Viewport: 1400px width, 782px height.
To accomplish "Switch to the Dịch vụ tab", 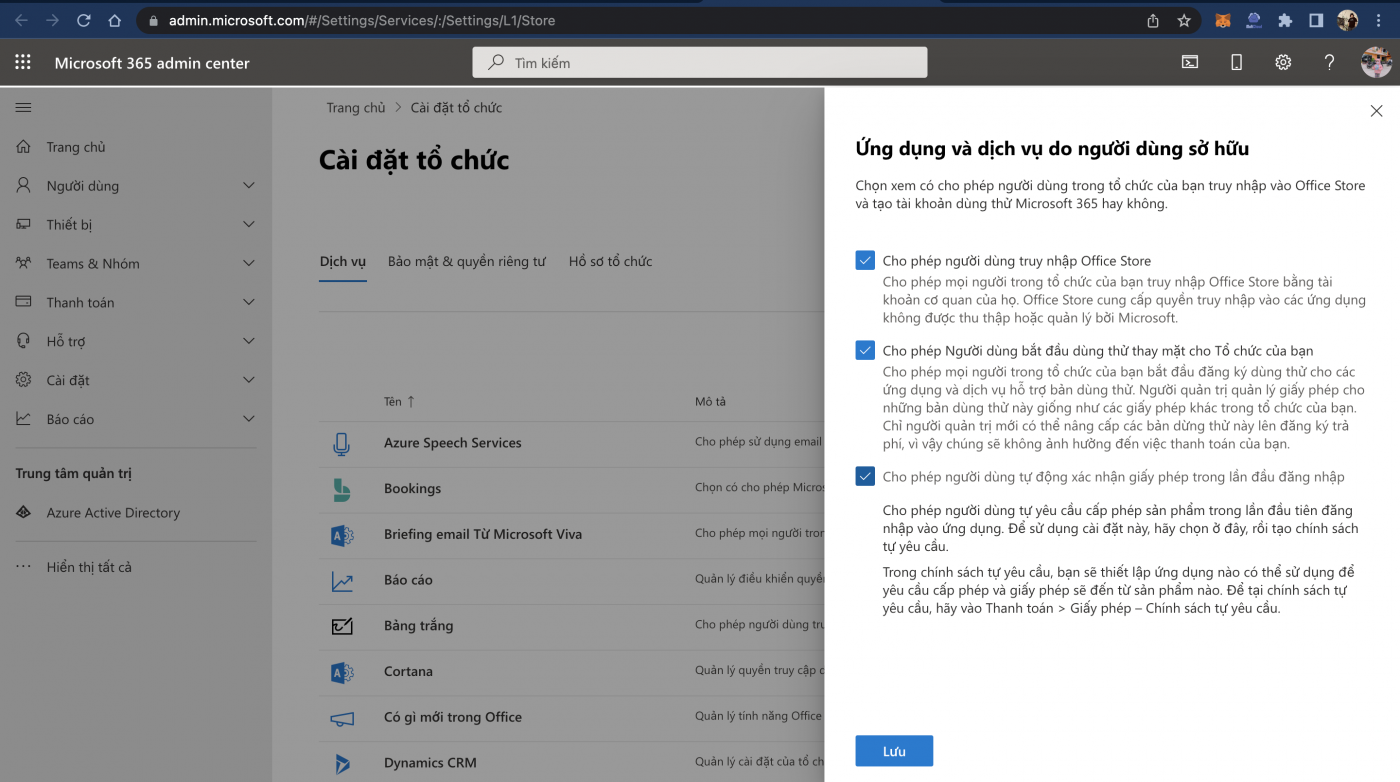I will tap(343, 261).
